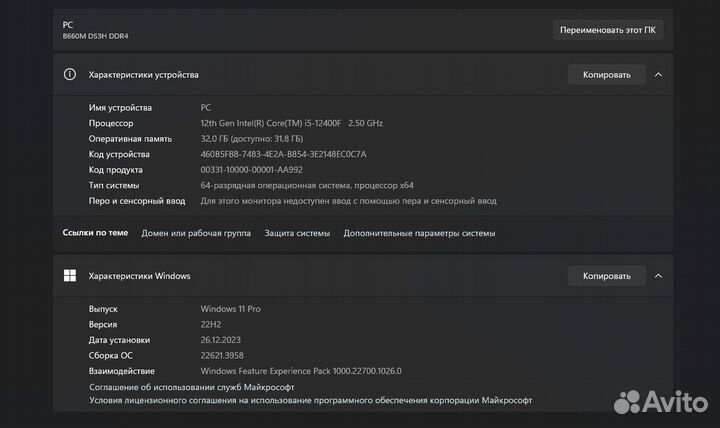Select the processor value 12th Gen Intel Core i5-12400F
The image size is (720, 428).
292,123
